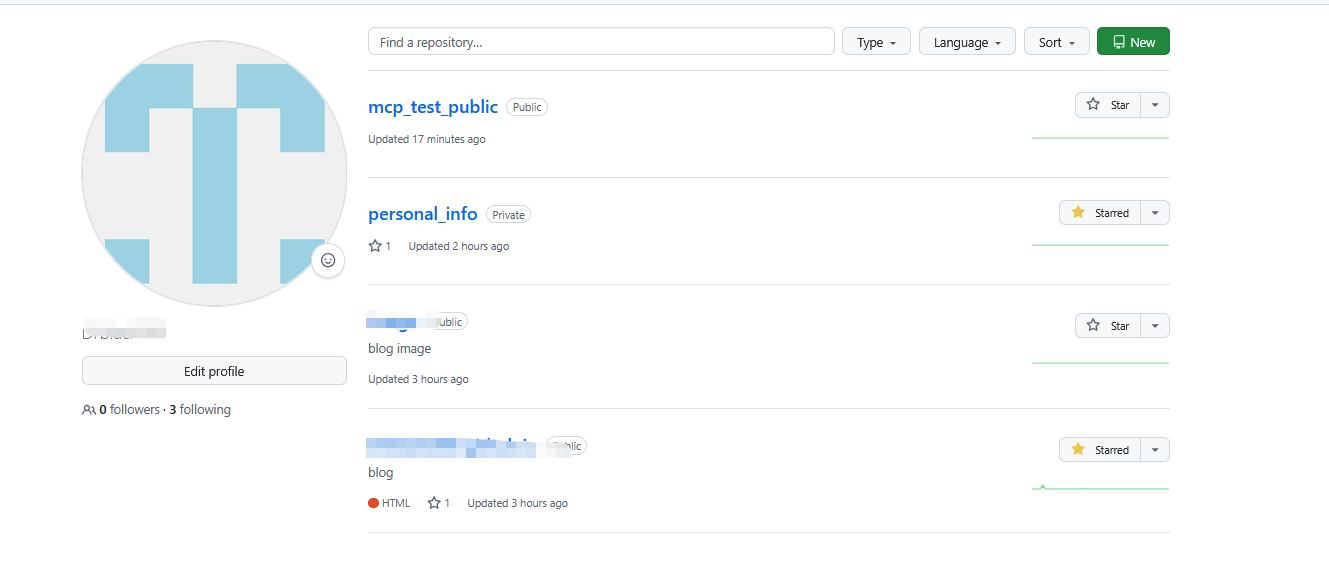Viewport: 1329px width, 588px height.
Task: Click the Private badge on personal_info
Action: click(x=508, y=214)
